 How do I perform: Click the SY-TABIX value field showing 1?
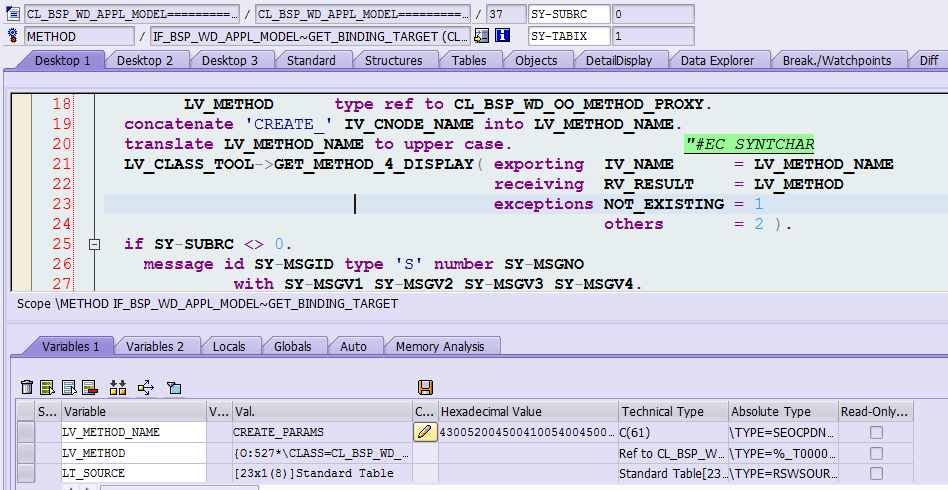pyautogui.click(x=653, y=36)
